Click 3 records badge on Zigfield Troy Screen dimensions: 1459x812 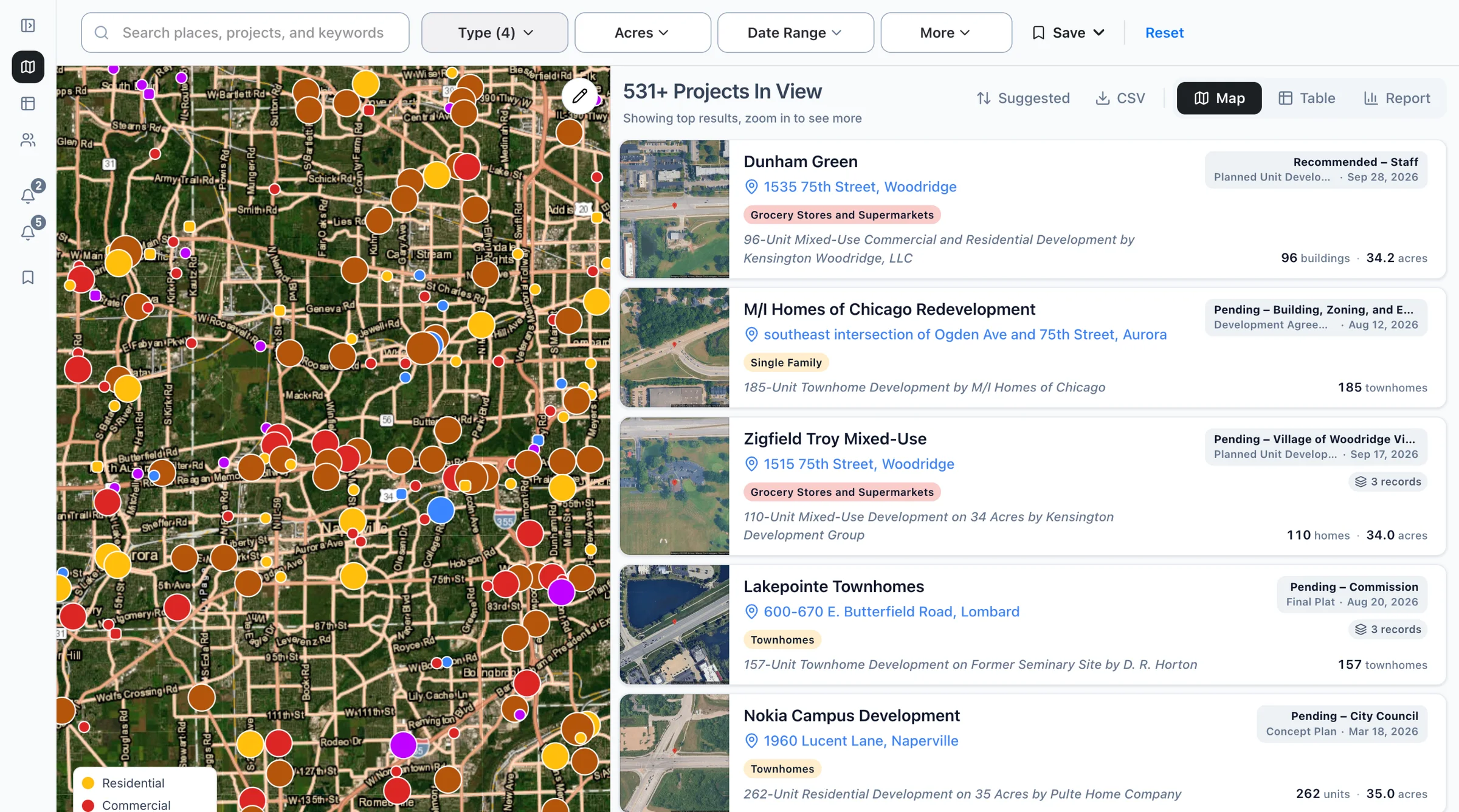(1388, 482)
